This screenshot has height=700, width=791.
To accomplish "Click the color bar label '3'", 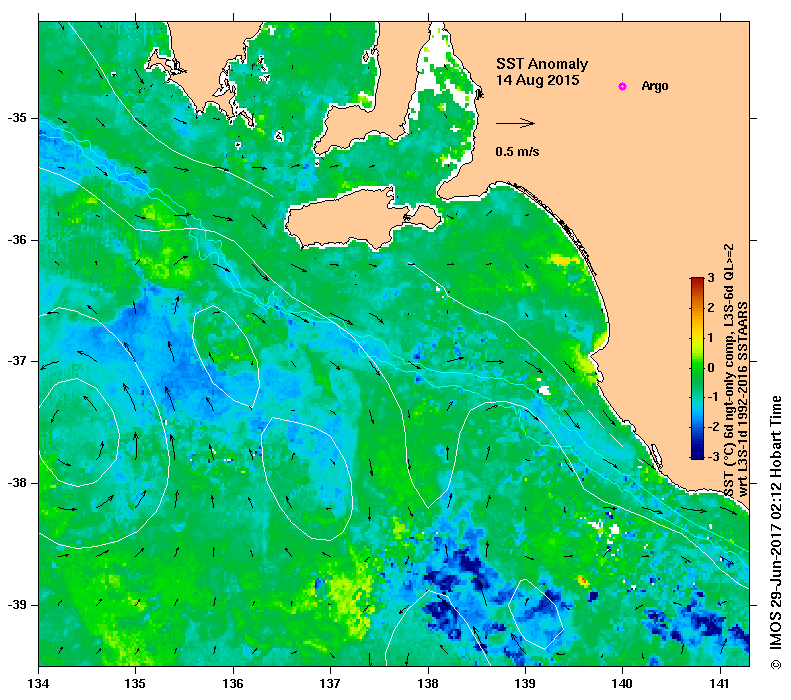I will [x=711, y=278].
